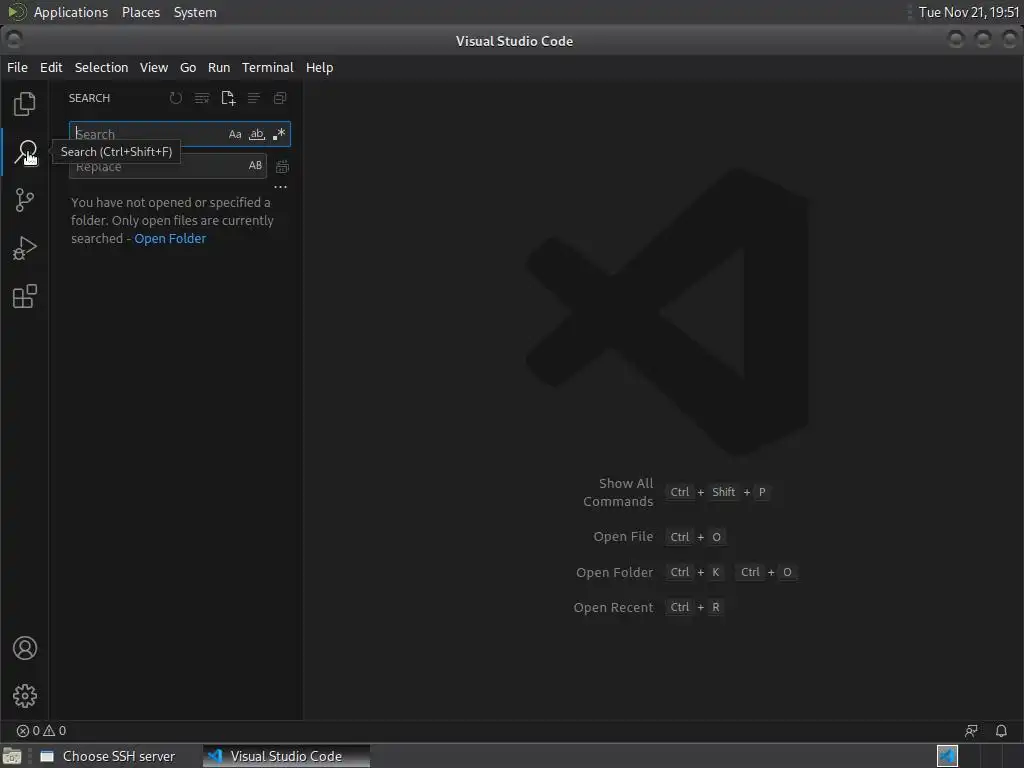1024x768 pixels.
Task: Open new search editor icon
Action: [228, 98]
